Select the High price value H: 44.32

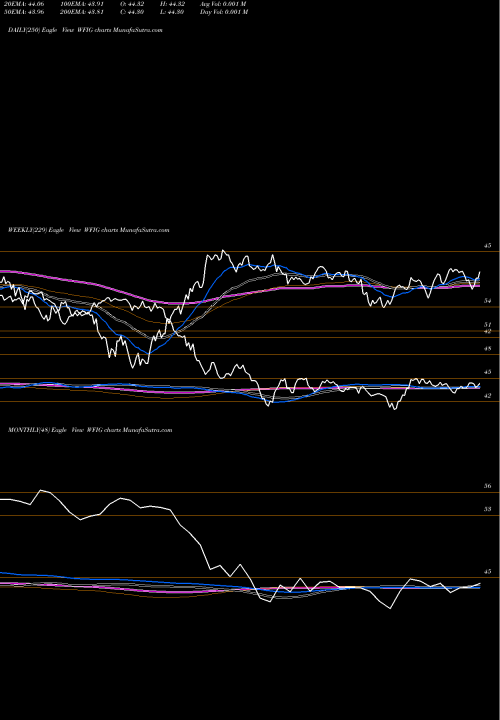172,4
